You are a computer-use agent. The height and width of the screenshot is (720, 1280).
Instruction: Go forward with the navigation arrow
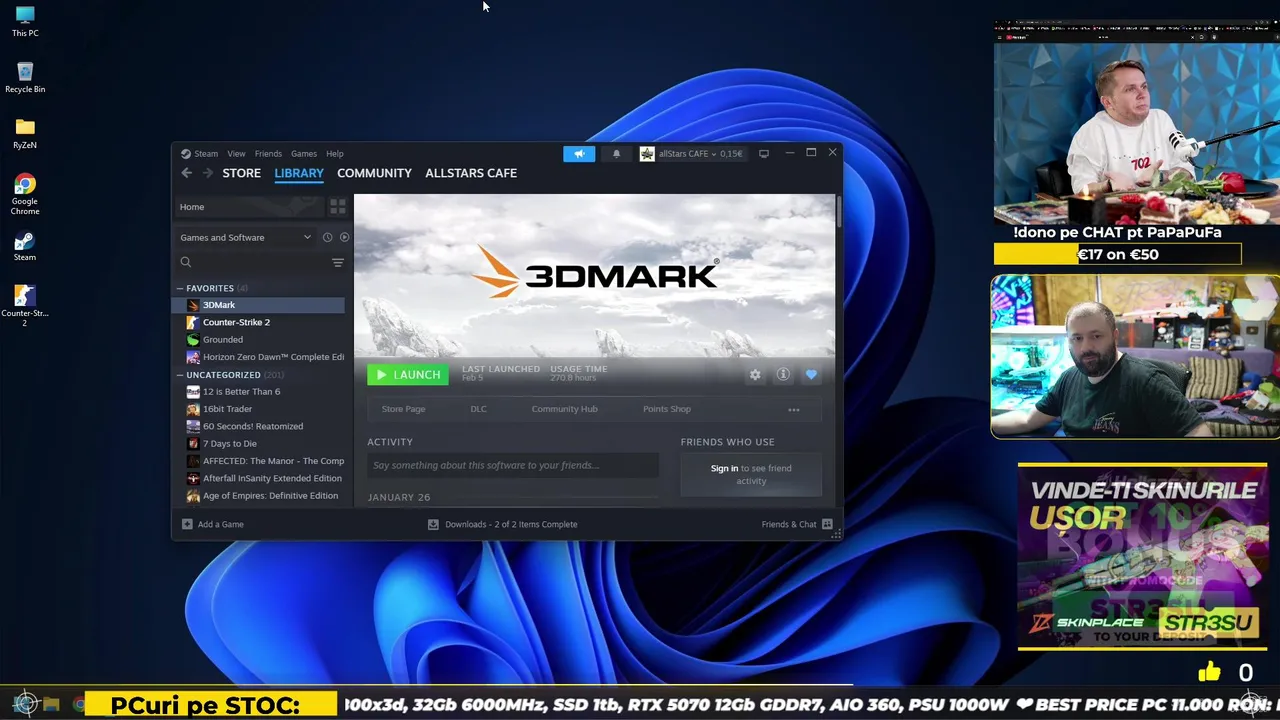[208, 173]
